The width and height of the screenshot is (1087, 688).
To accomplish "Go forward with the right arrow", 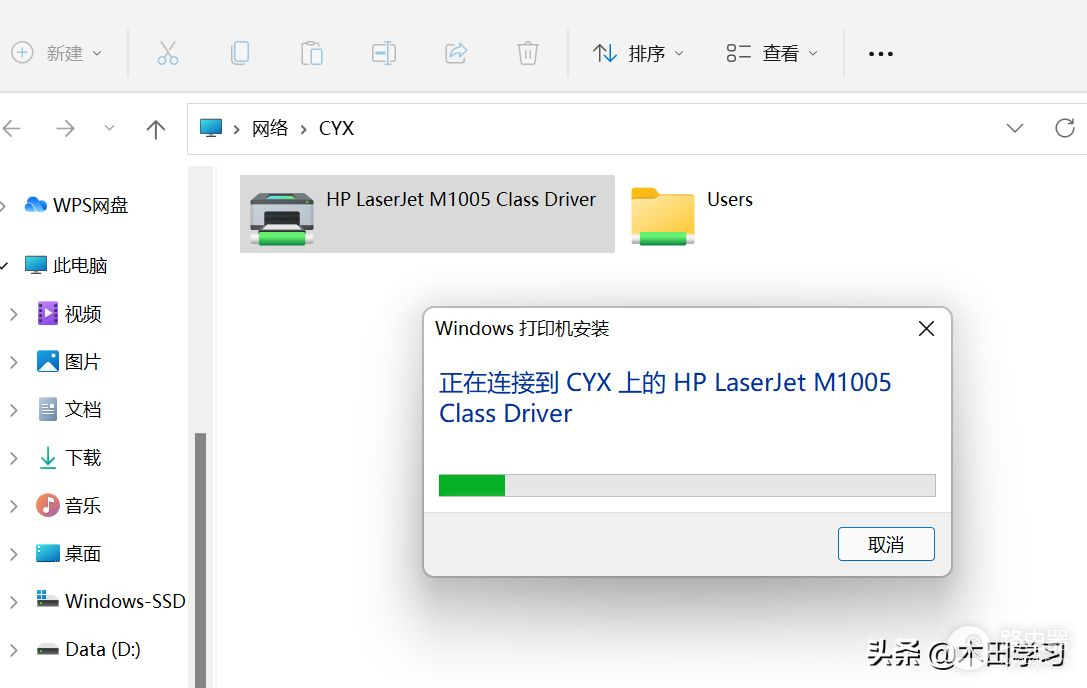I will coord(65,128).
